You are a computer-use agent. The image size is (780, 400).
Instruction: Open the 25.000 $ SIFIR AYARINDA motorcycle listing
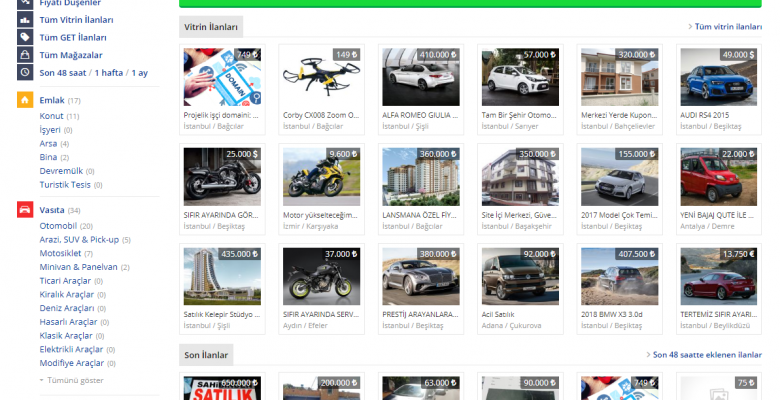coord(222,190)
